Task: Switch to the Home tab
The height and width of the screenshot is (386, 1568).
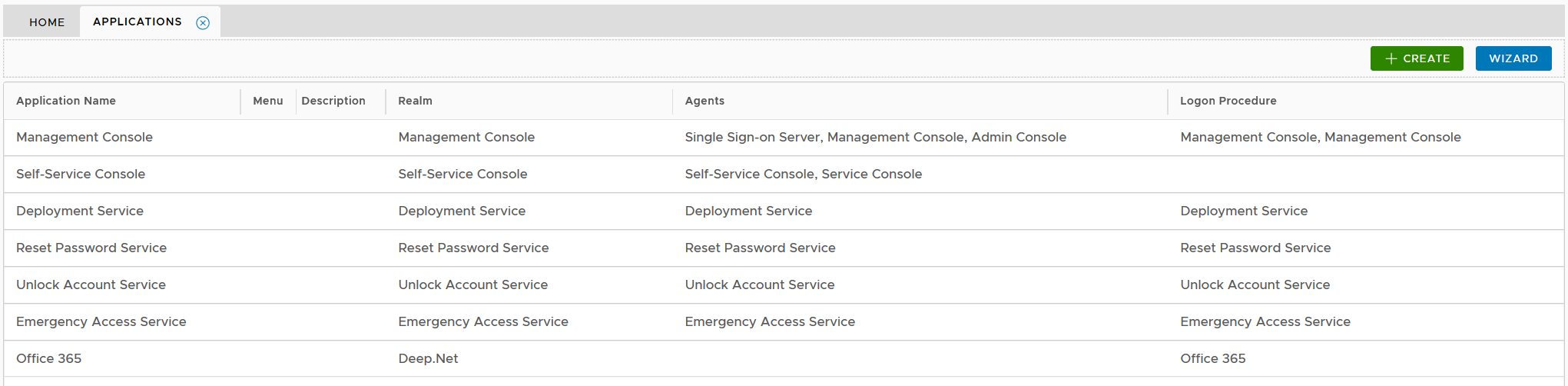Action: [x=47, y=22]
